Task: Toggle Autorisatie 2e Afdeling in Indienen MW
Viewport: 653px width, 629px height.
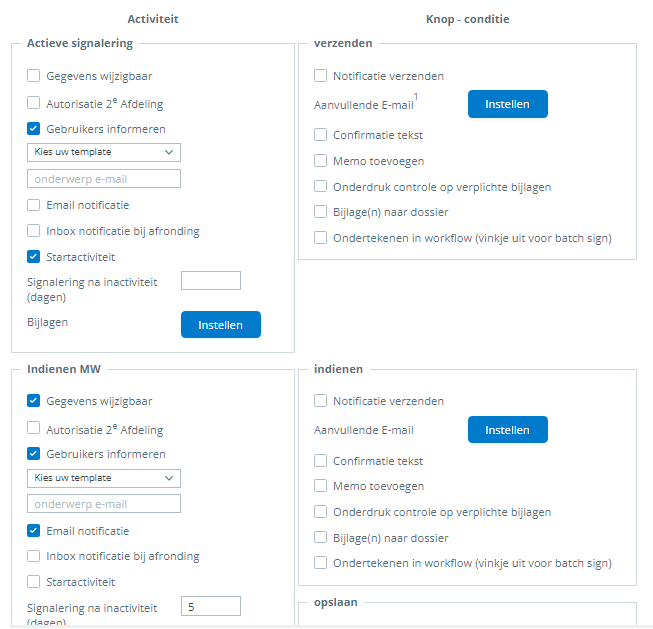Action: coord(34,429)
